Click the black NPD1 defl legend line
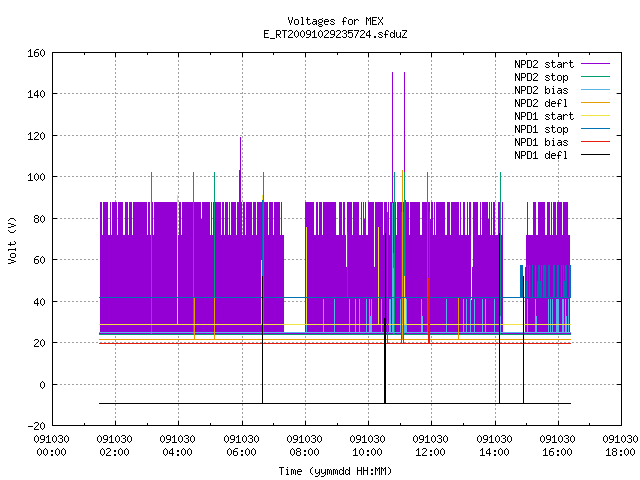Viewport: 640px width, 480px height. pyautogui.click(x=595, y=155)
